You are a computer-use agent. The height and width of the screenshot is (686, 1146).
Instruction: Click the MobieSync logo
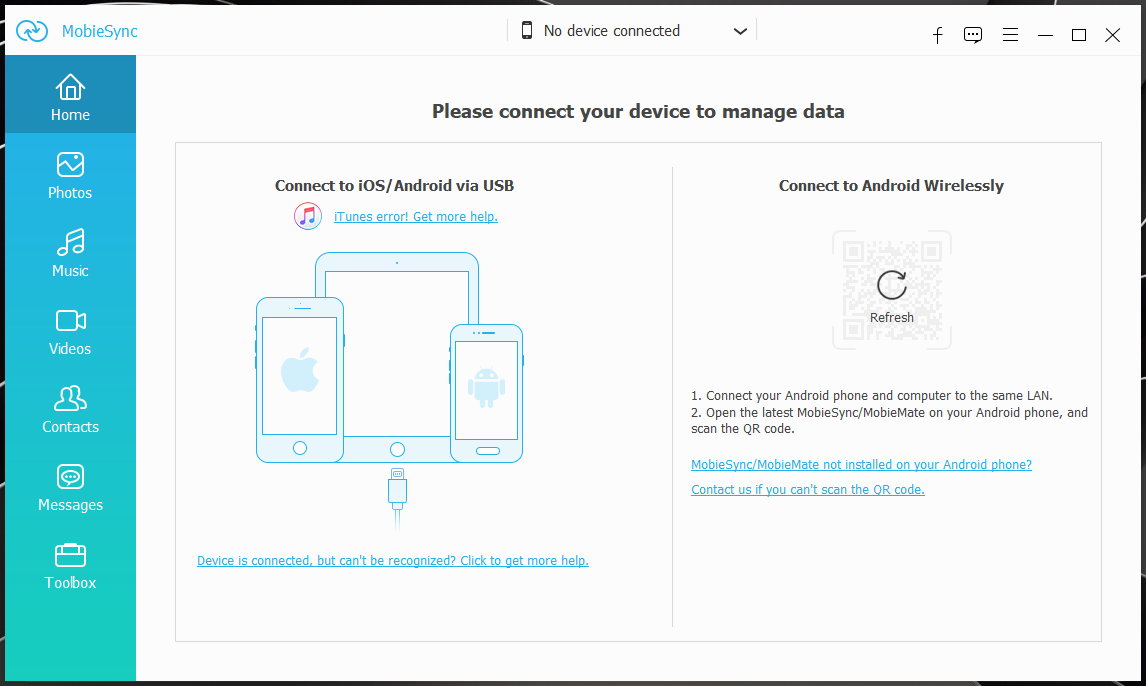32,31
